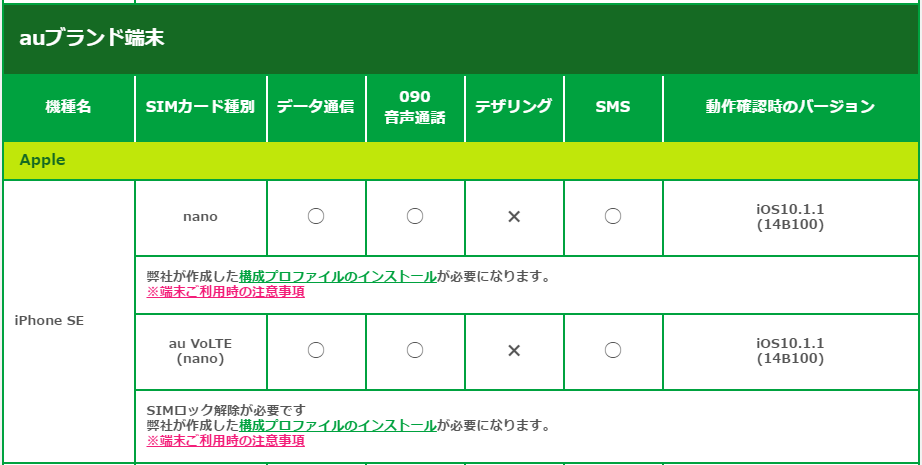Click the 動作確認時のバージョン column header
922x465 pixels.
(790, 108)
